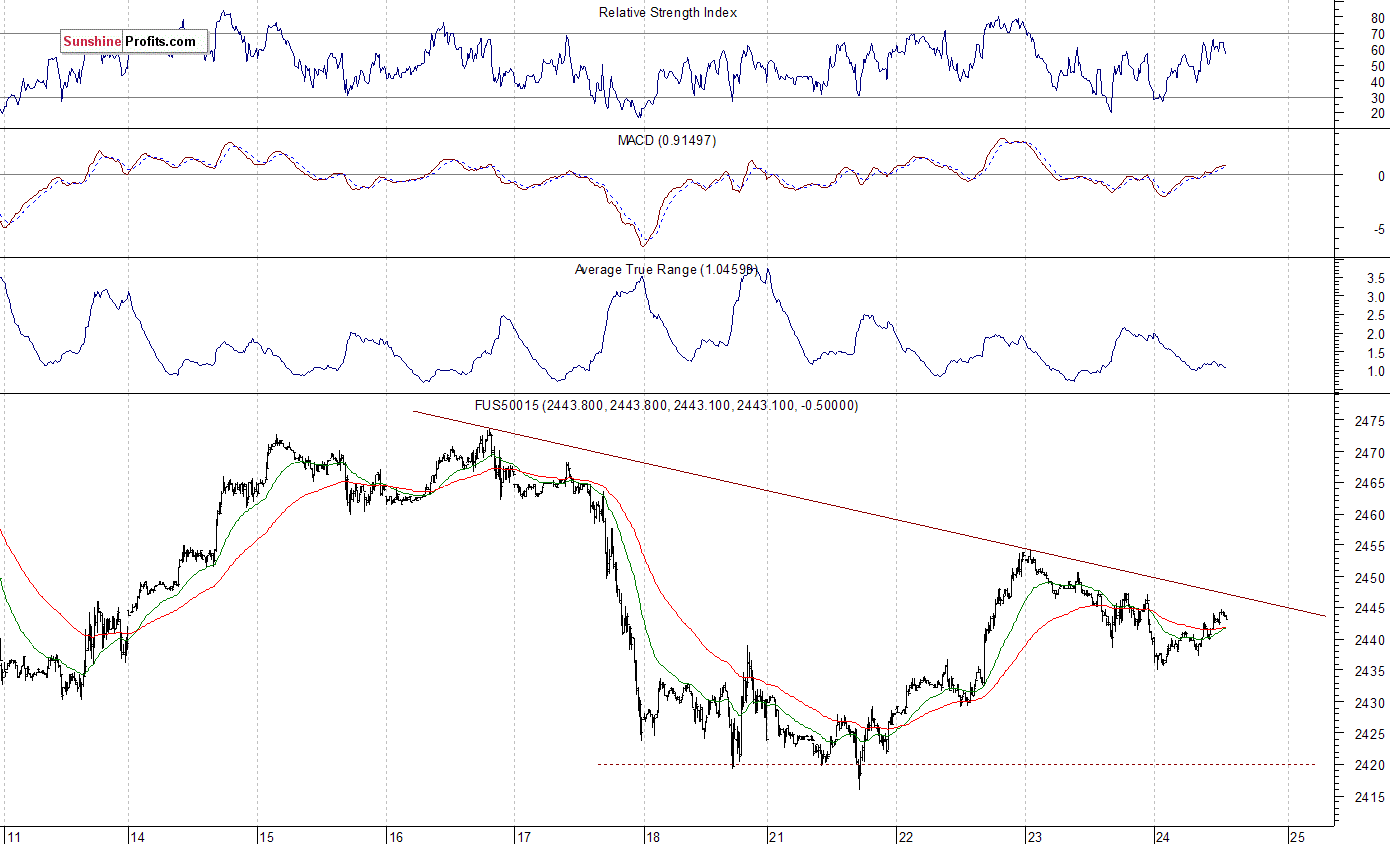The height and width of the screenshot is (844, 1390).
Task: Click the RSI 70 axis value
Action: 1377,34
